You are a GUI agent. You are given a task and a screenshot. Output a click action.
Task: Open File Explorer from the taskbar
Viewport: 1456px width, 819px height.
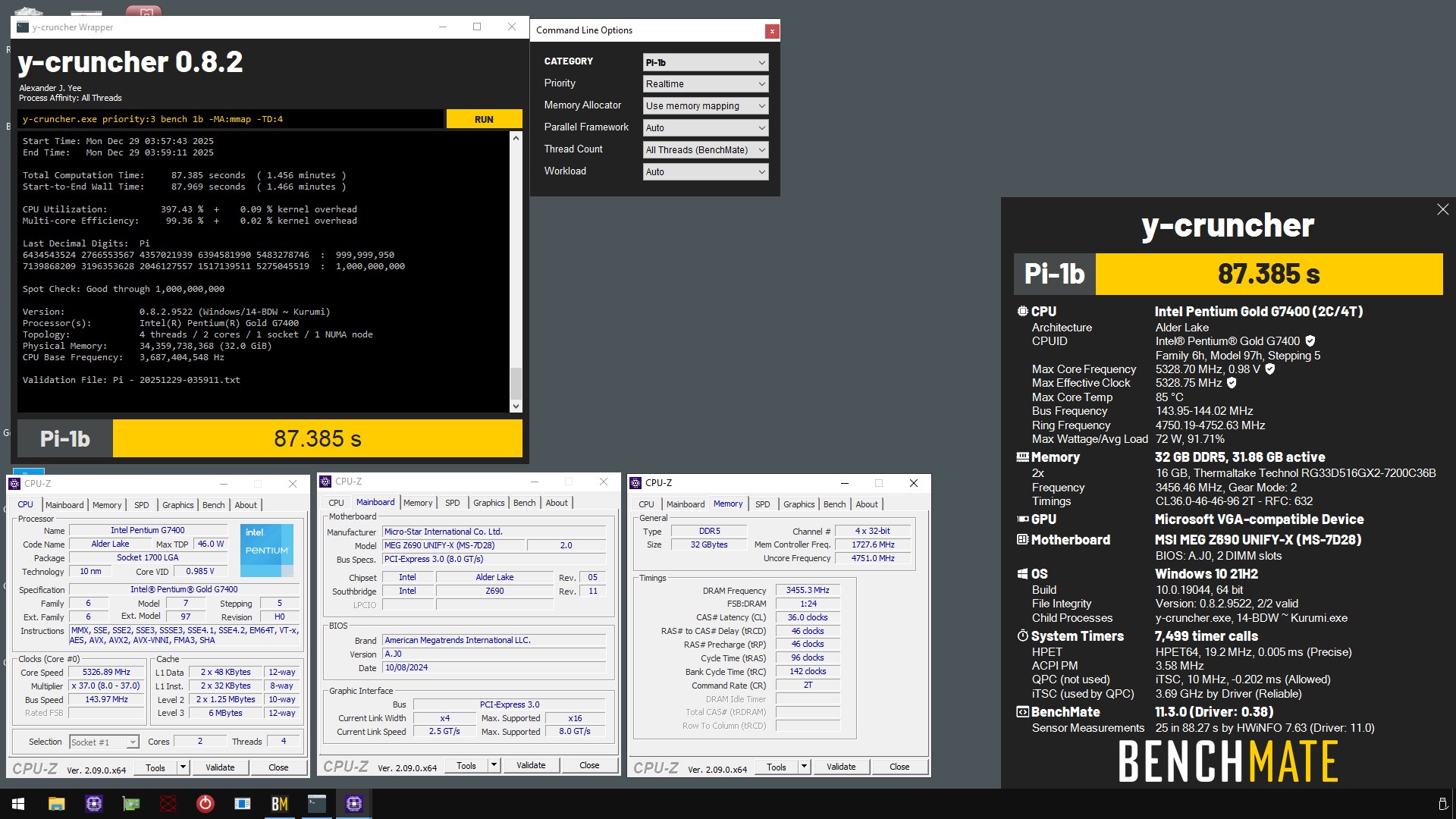point(56,804)
